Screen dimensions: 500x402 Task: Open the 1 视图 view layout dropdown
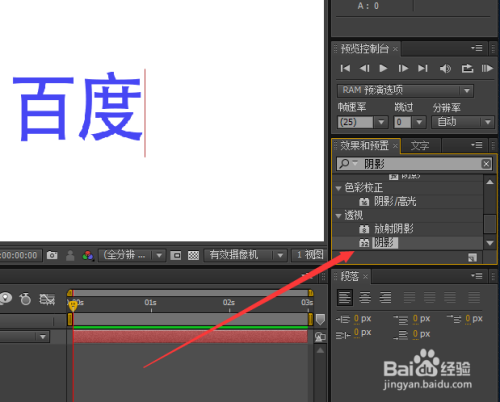point(309,255)
